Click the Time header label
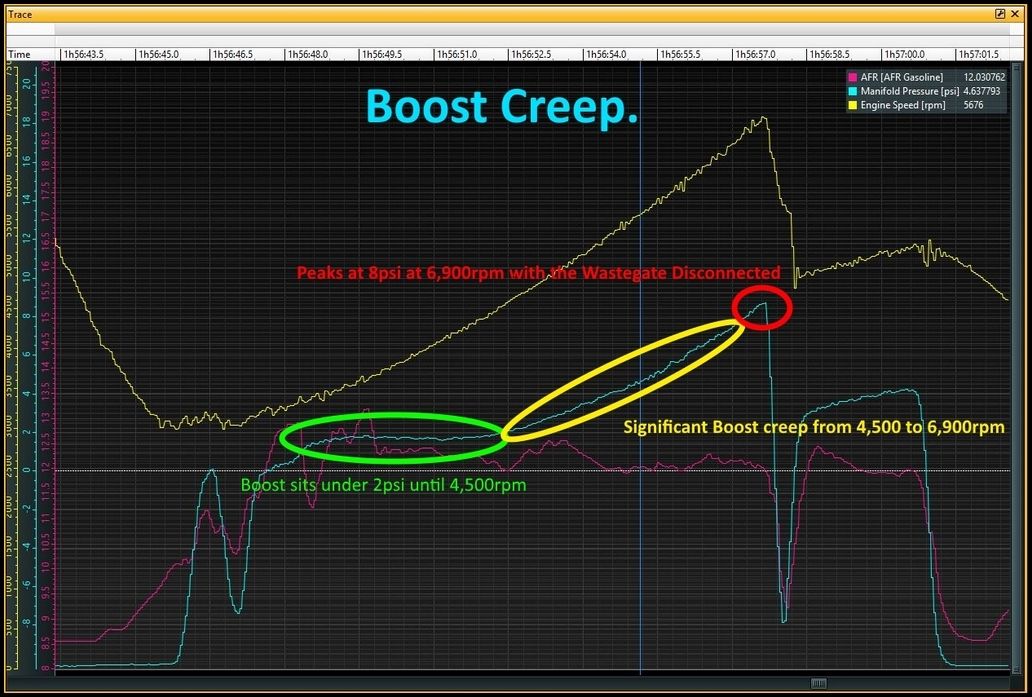1032x697 pixels. [19, 54]
